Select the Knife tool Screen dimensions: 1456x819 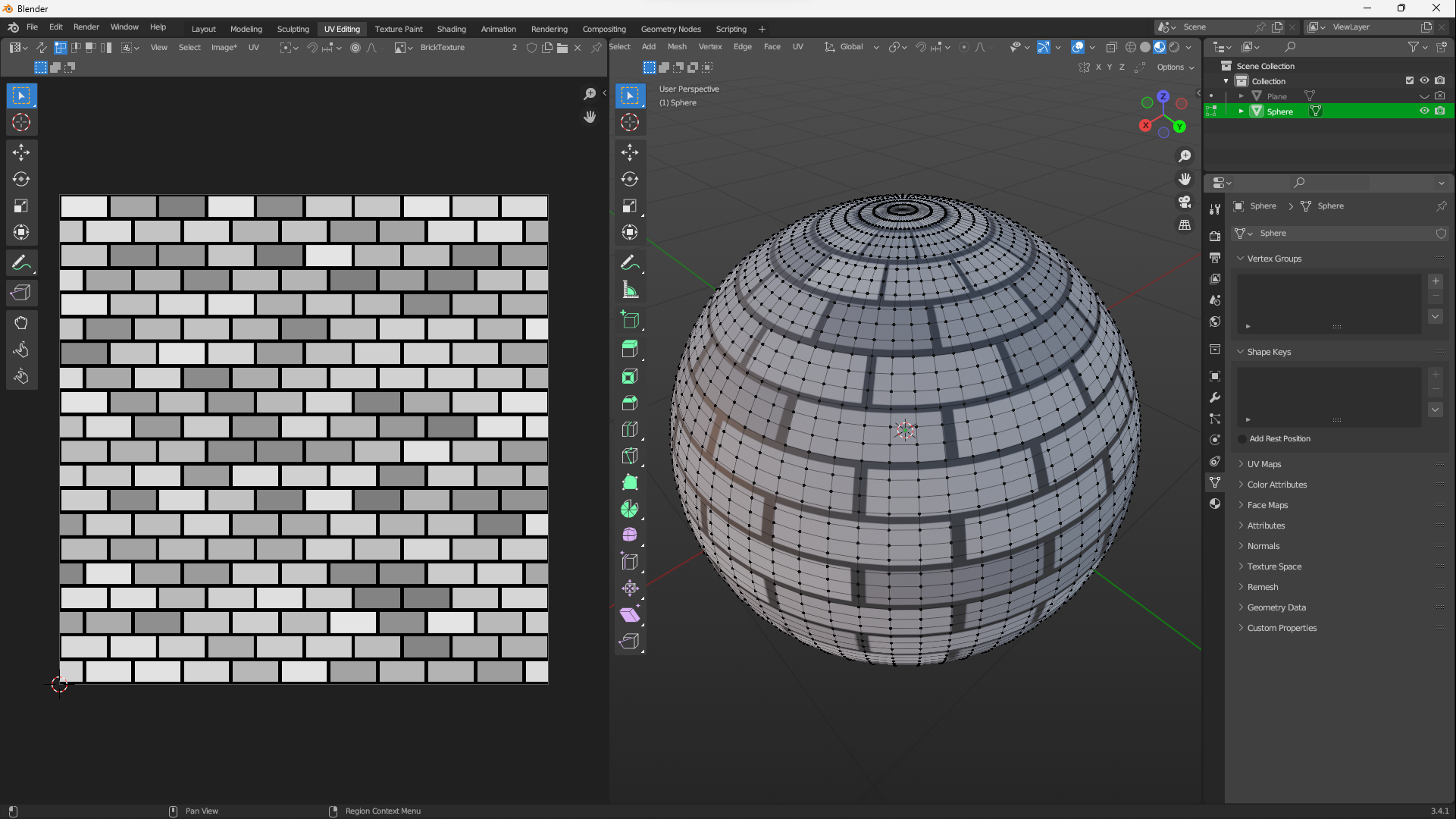(630, 456)
